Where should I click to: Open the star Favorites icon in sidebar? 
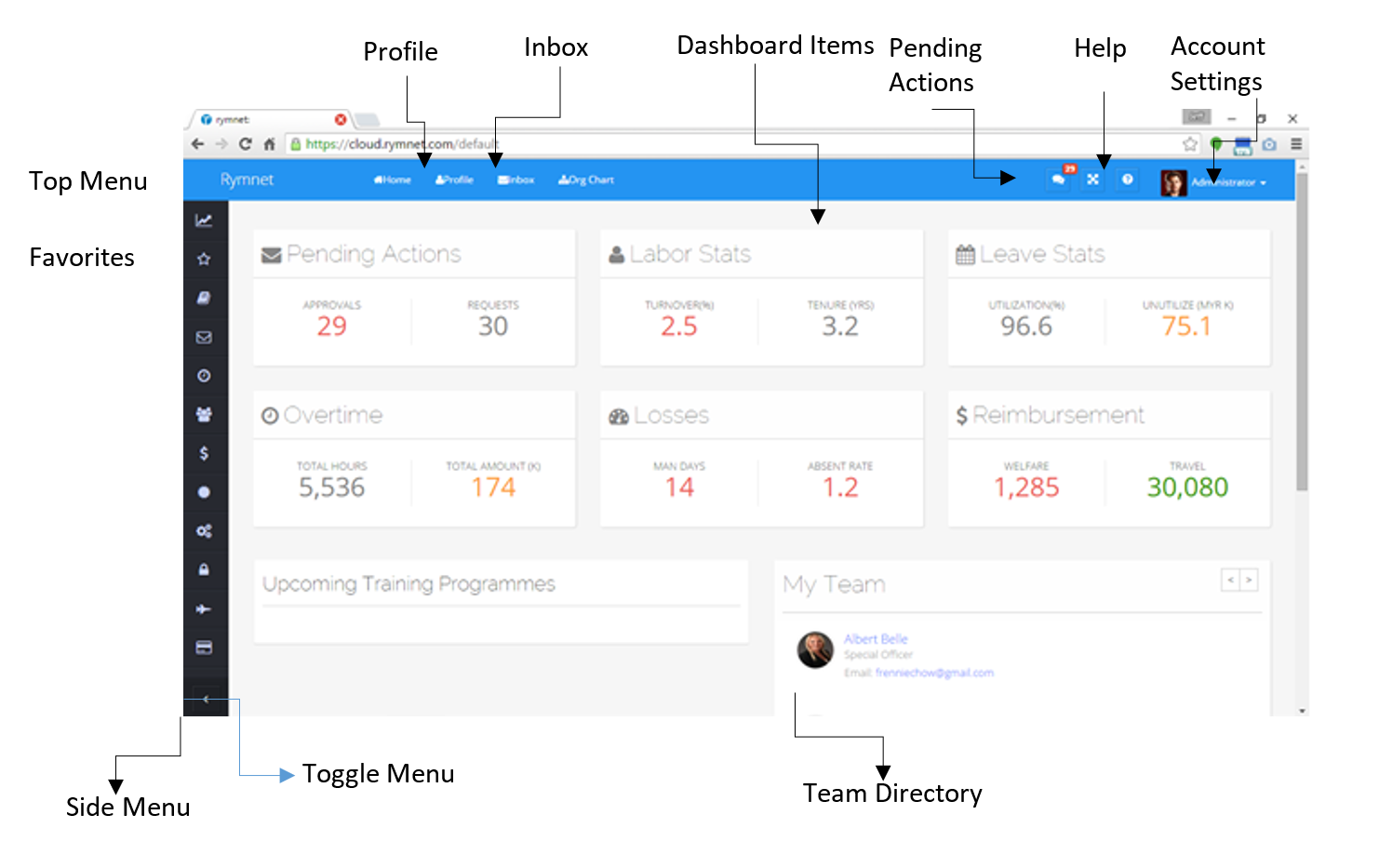coord(204,260)
